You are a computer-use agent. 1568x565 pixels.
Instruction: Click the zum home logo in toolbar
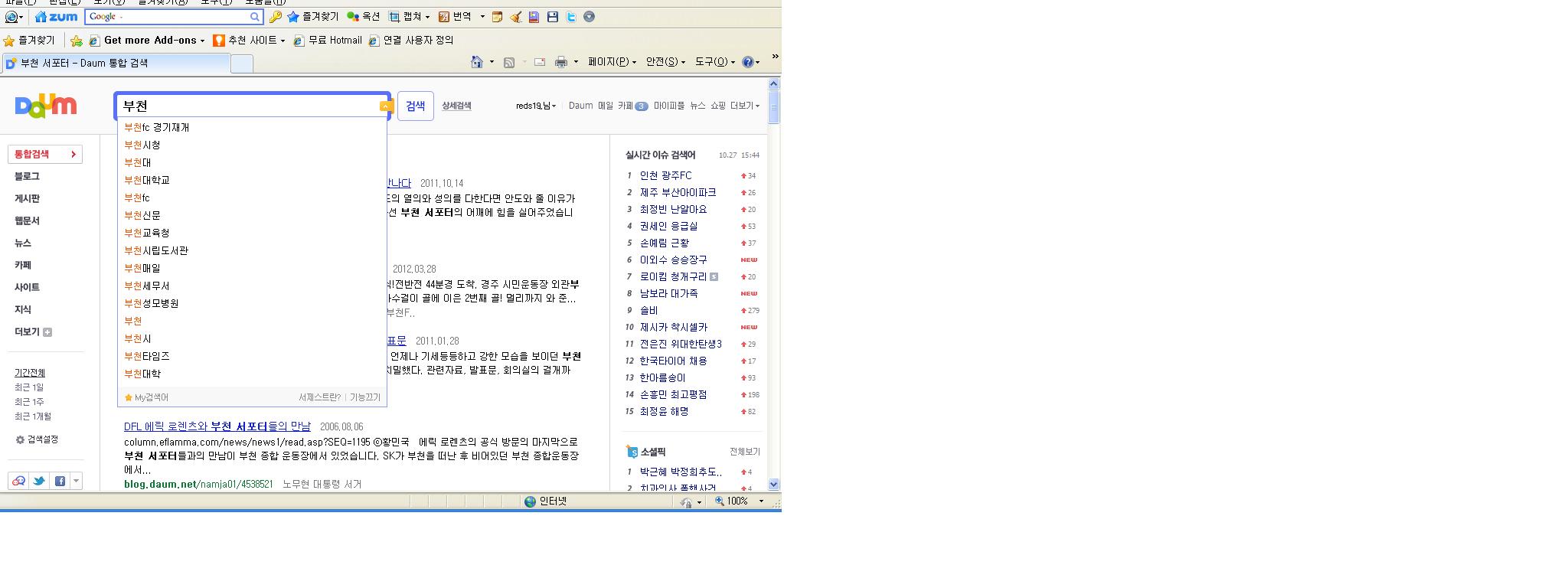(57, 16)
